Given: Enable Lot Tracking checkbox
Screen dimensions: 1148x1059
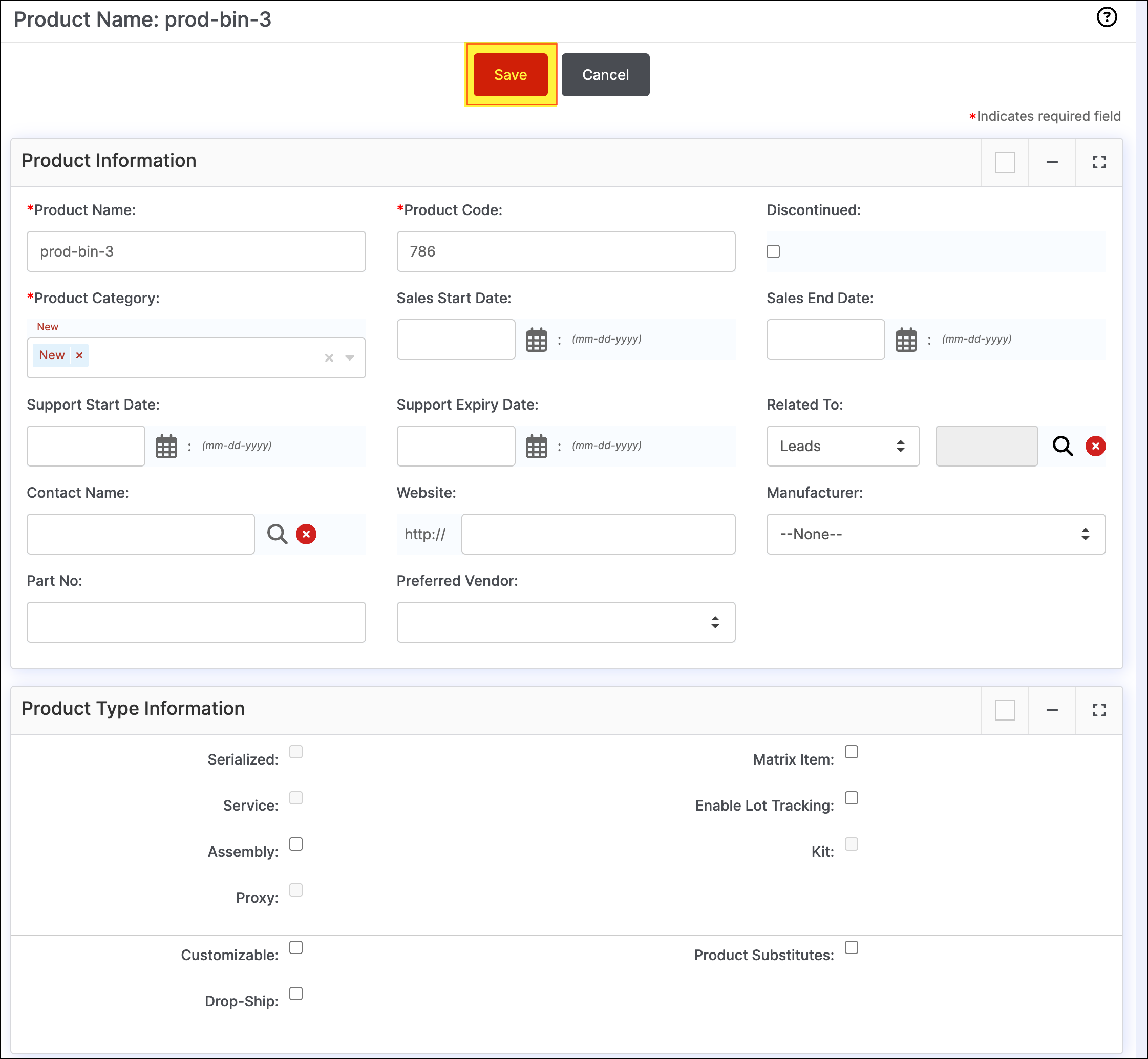Looking at the screenshot, I should [x=852, y=798].
